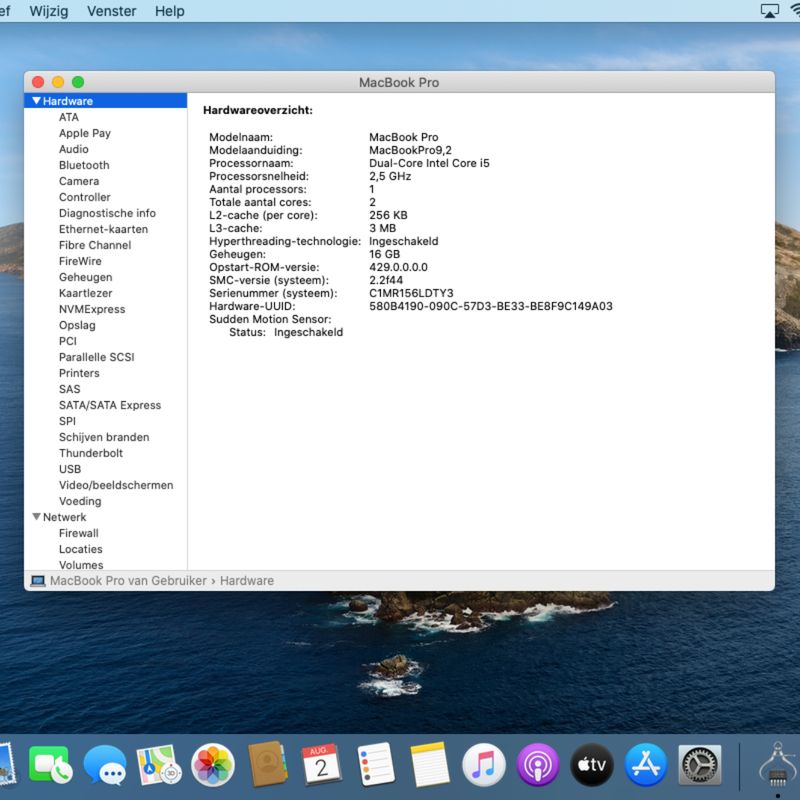Image resolution: width=800 pixels, height=800 pixels.
Task: Show Thunderbolt details
Action: tap(91, 453)
